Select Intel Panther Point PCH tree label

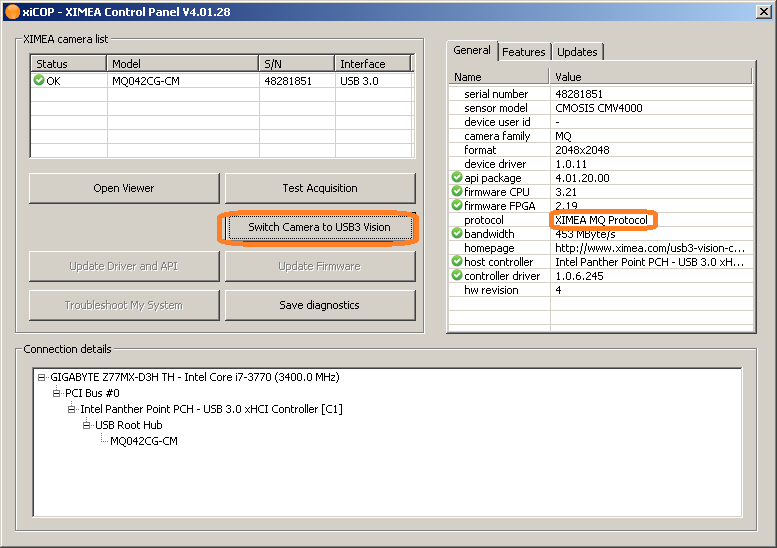(x=212, y=409)
